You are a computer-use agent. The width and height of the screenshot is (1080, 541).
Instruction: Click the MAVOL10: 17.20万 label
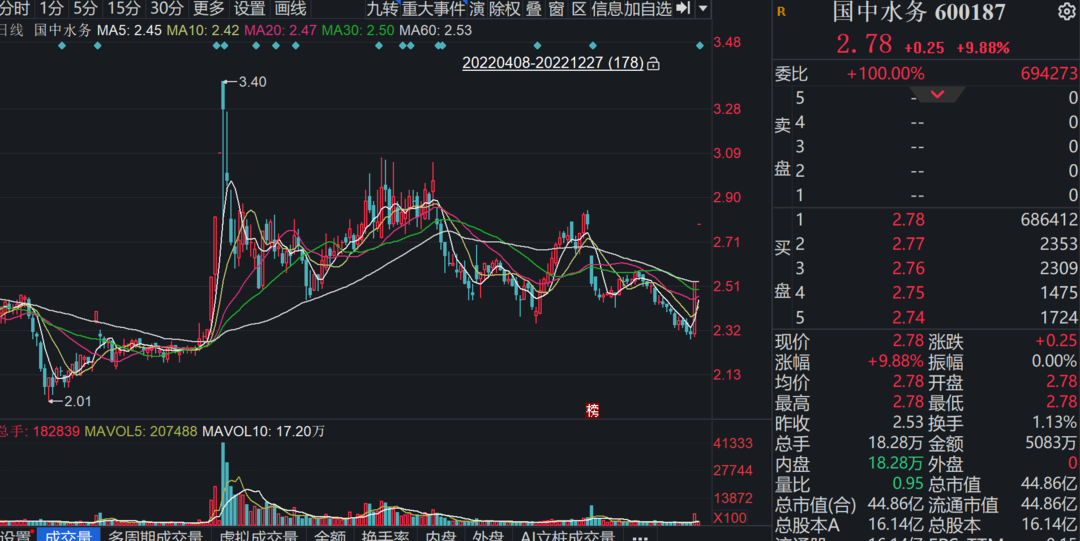coord(264,431)
